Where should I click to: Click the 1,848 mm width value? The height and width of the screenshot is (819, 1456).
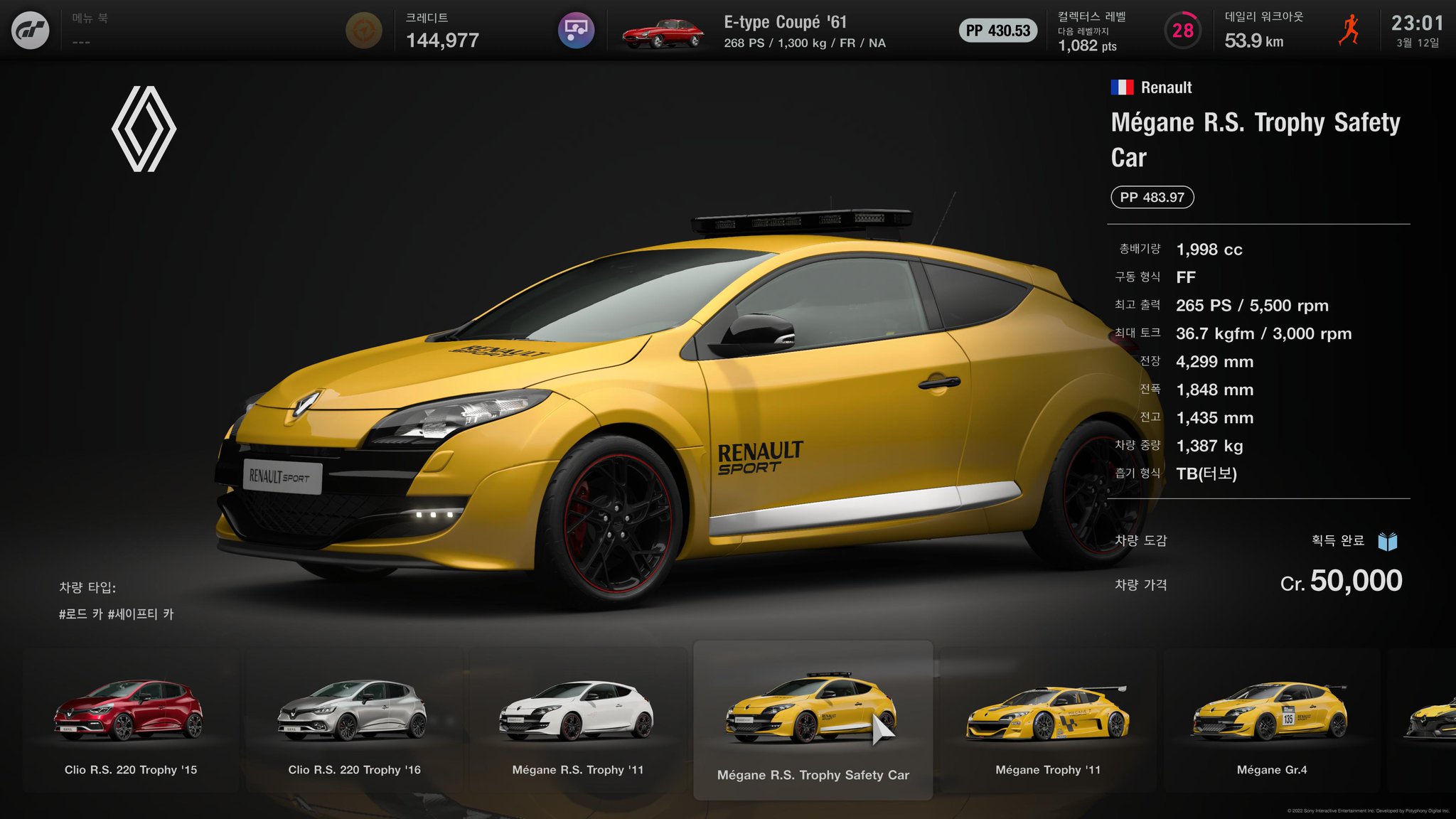(x=1215, y=390)
